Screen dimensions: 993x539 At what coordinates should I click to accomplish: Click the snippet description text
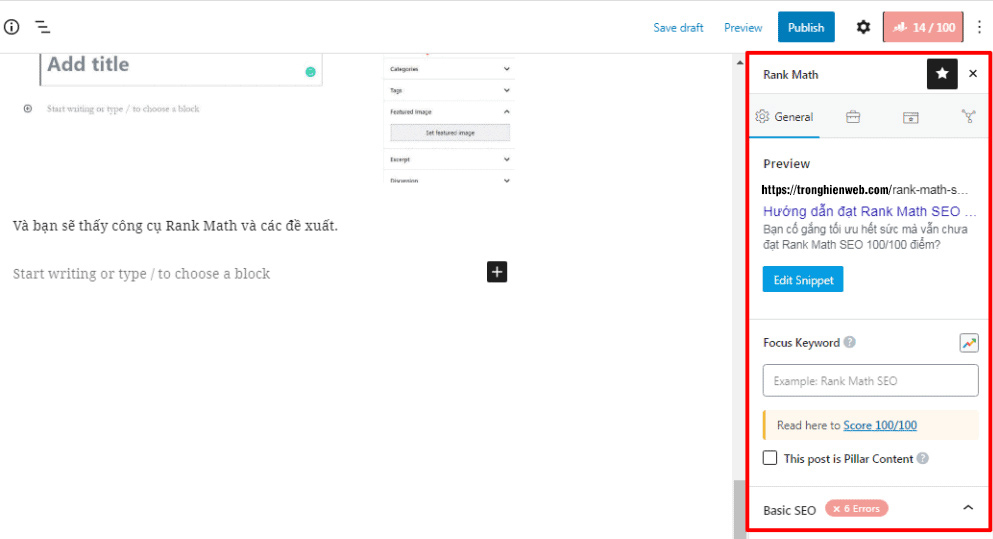point(865,237)
